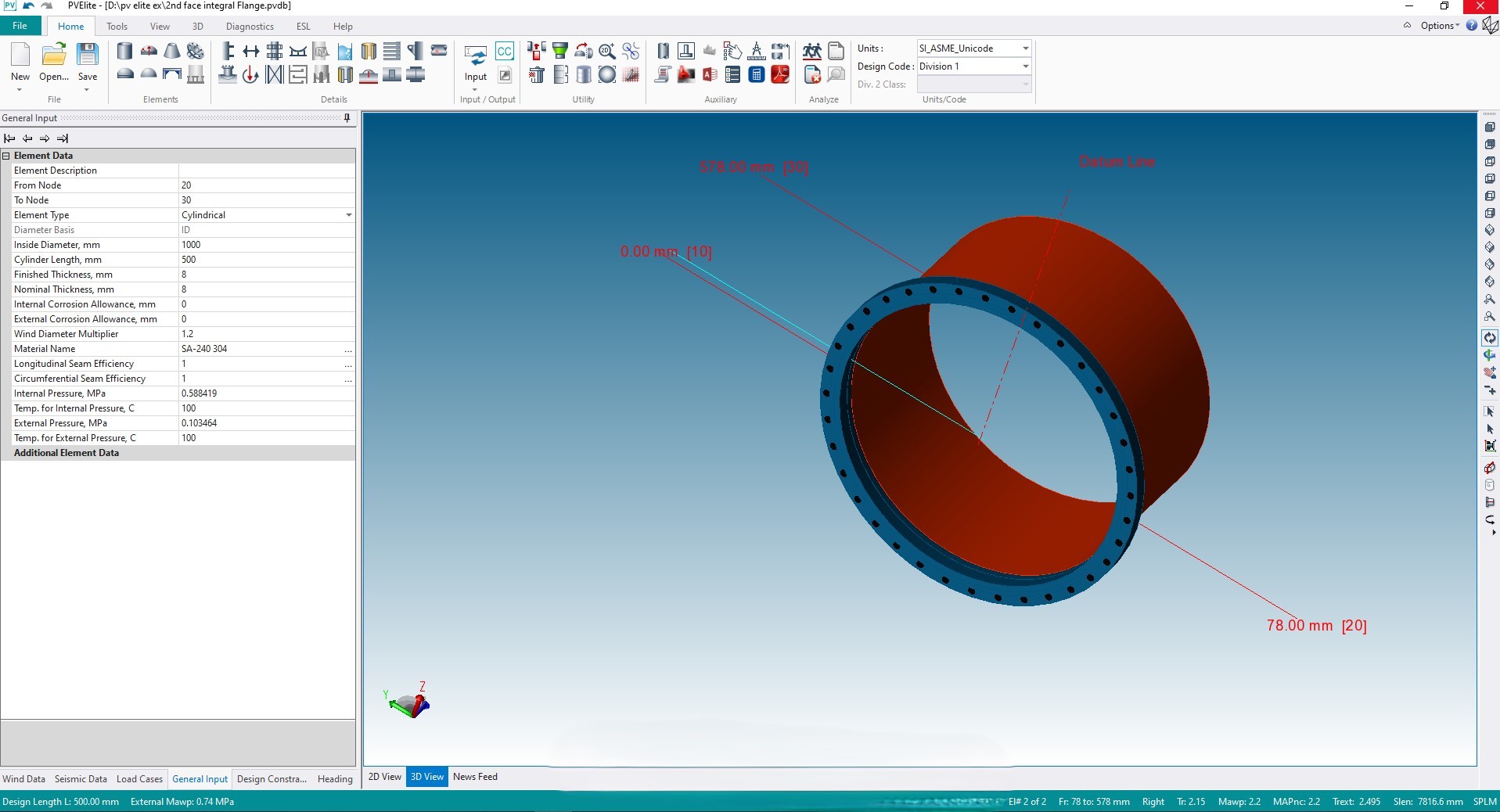Click the Material Name ellipsis button
The width and height of the screenshot is (1500, 812).
tap(348, 350)
